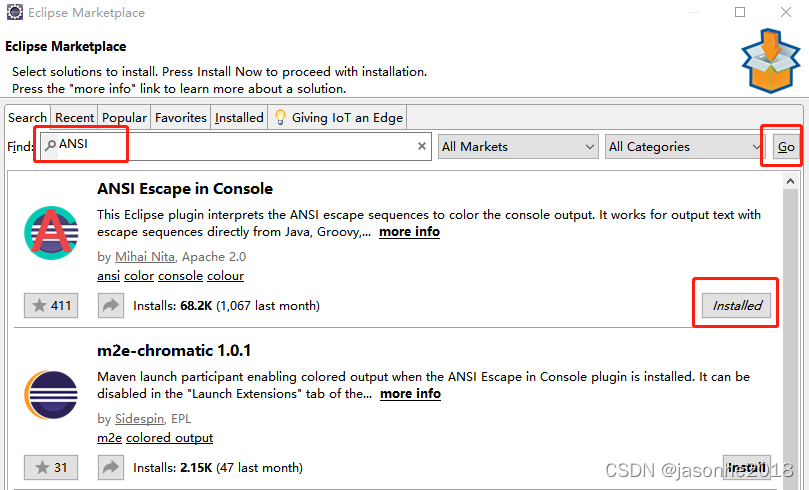Click the Go search button
809x490 pixels.
tap(786, 146)
